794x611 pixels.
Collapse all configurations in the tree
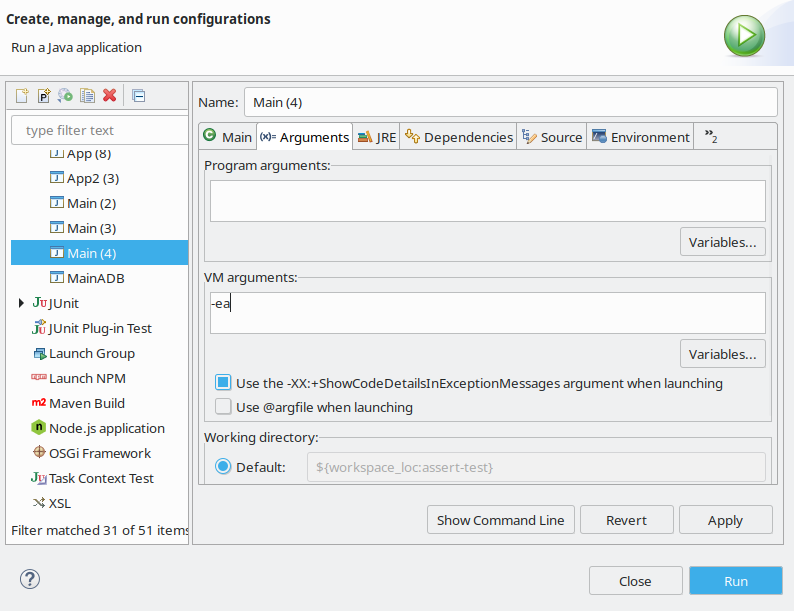[139, 96]
